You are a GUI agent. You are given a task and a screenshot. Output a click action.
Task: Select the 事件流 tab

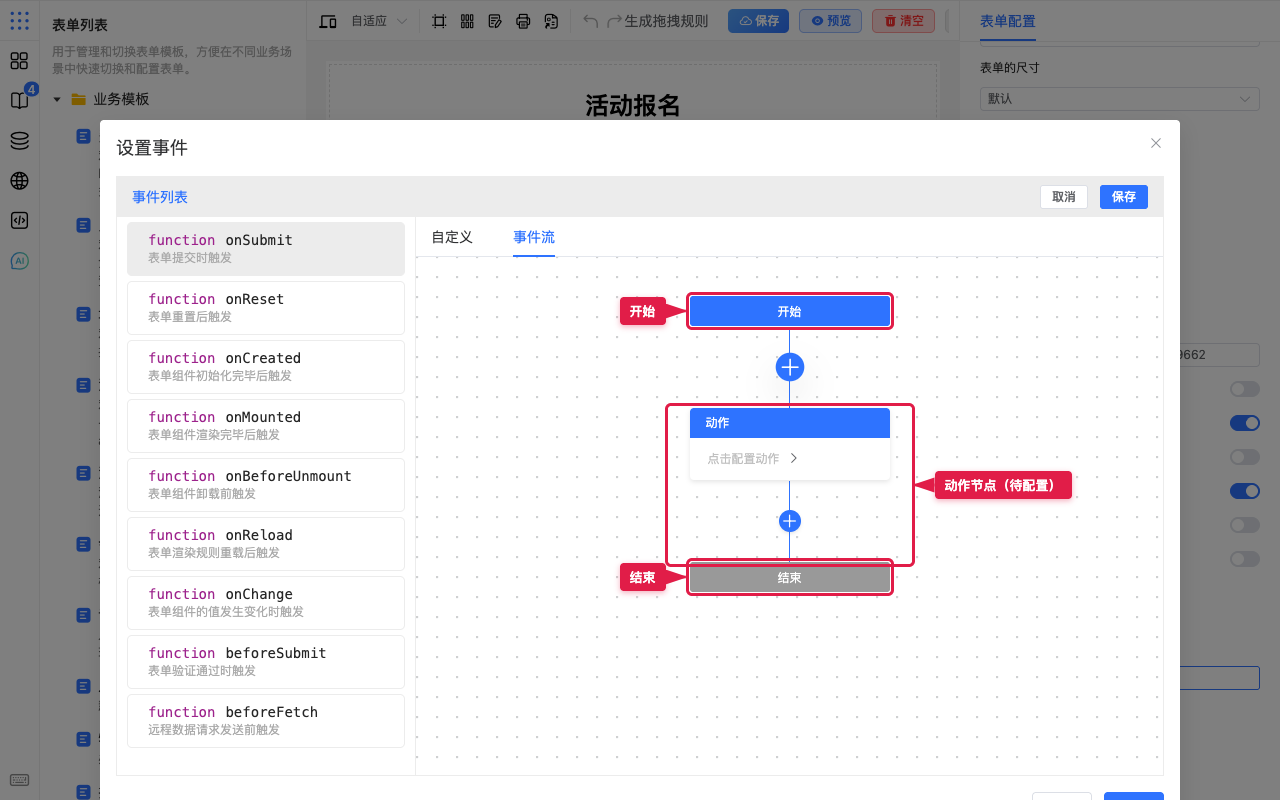(x=534, y=237)
